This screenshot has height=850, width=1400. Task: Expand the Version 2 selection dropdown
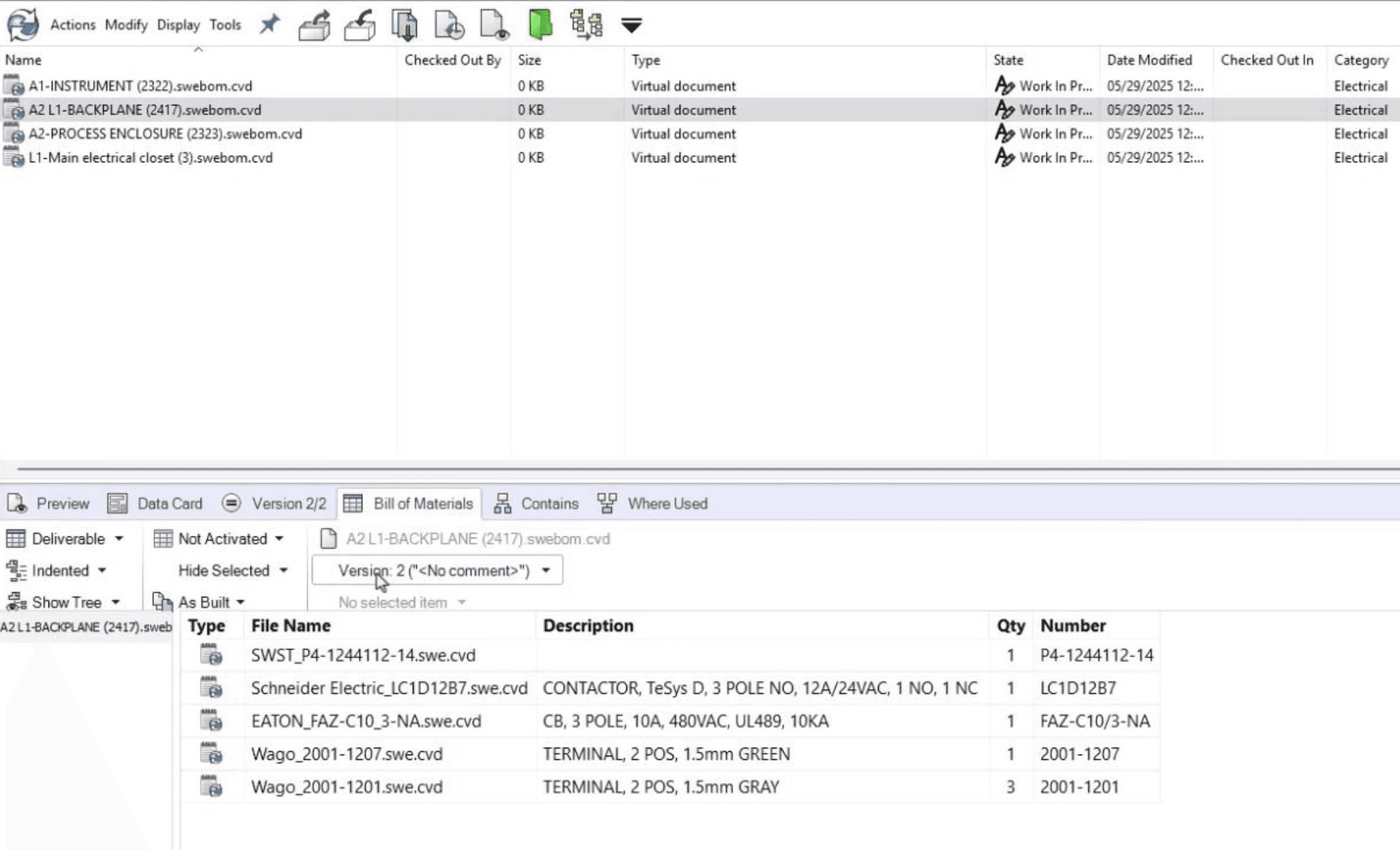pos(437,570)
